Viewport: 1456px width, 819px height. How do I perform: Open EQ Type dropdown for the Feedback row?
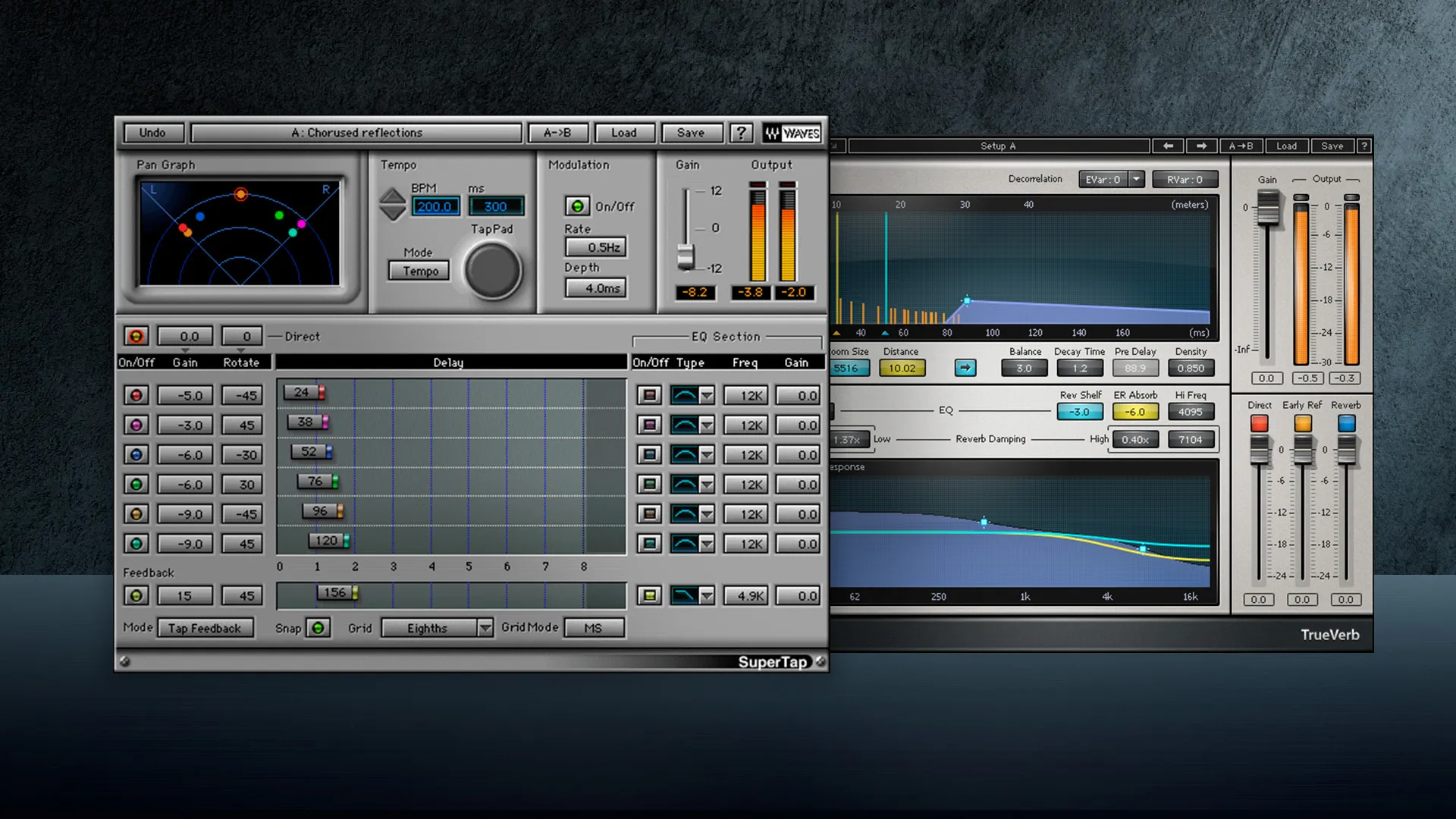707,595
